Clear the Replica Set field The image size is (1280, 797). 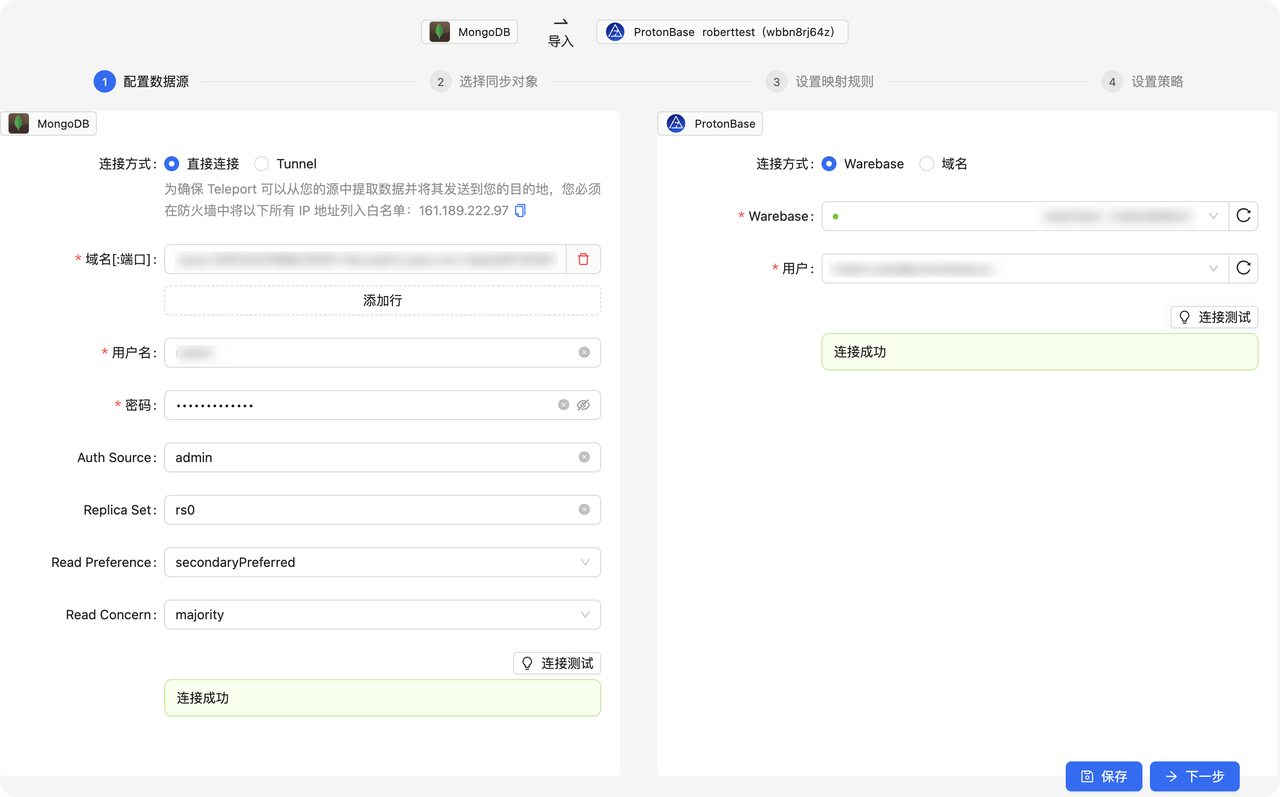pyautogui.click(x=584, y=509)
